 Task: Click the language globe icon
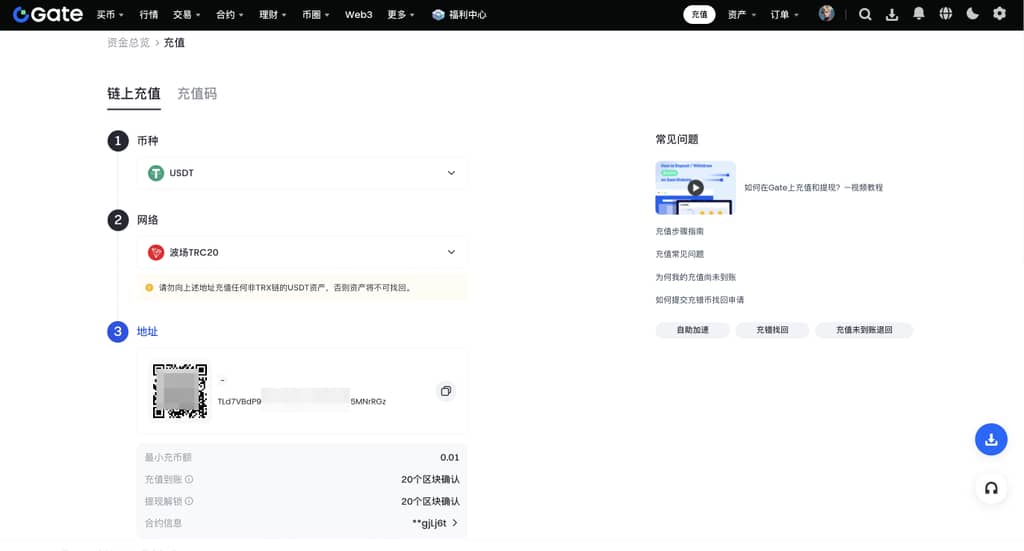[946, 14]
